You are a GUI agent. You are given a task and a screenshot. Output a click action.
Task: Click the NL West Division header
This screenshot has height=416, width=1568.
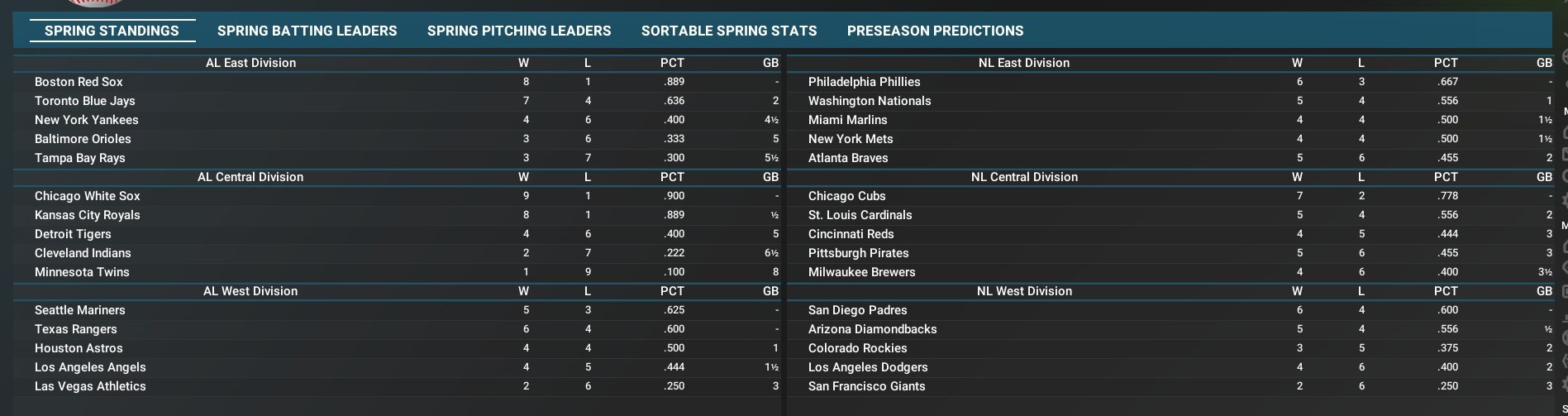point(1024,291)
